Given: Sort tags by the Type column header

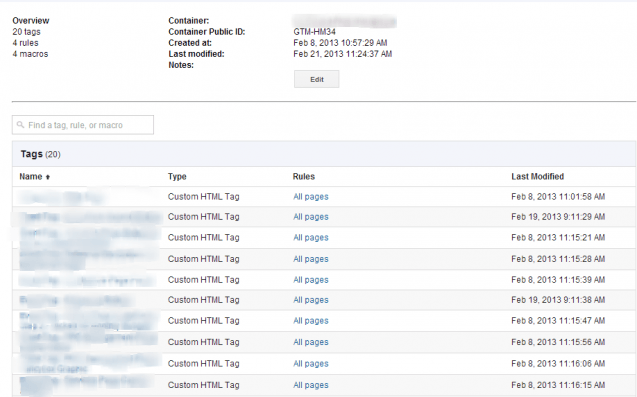Looking at the screenshot, I should (x=177, y=177).
